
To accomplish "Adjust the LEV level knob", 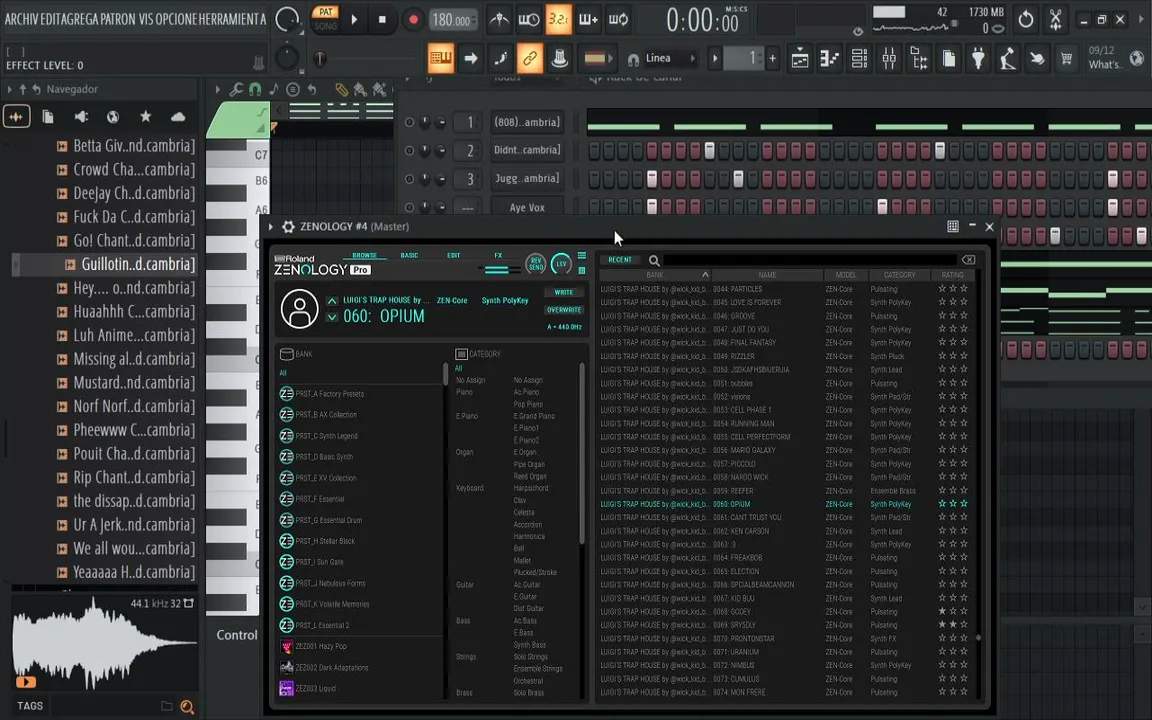I will point(561,264).
